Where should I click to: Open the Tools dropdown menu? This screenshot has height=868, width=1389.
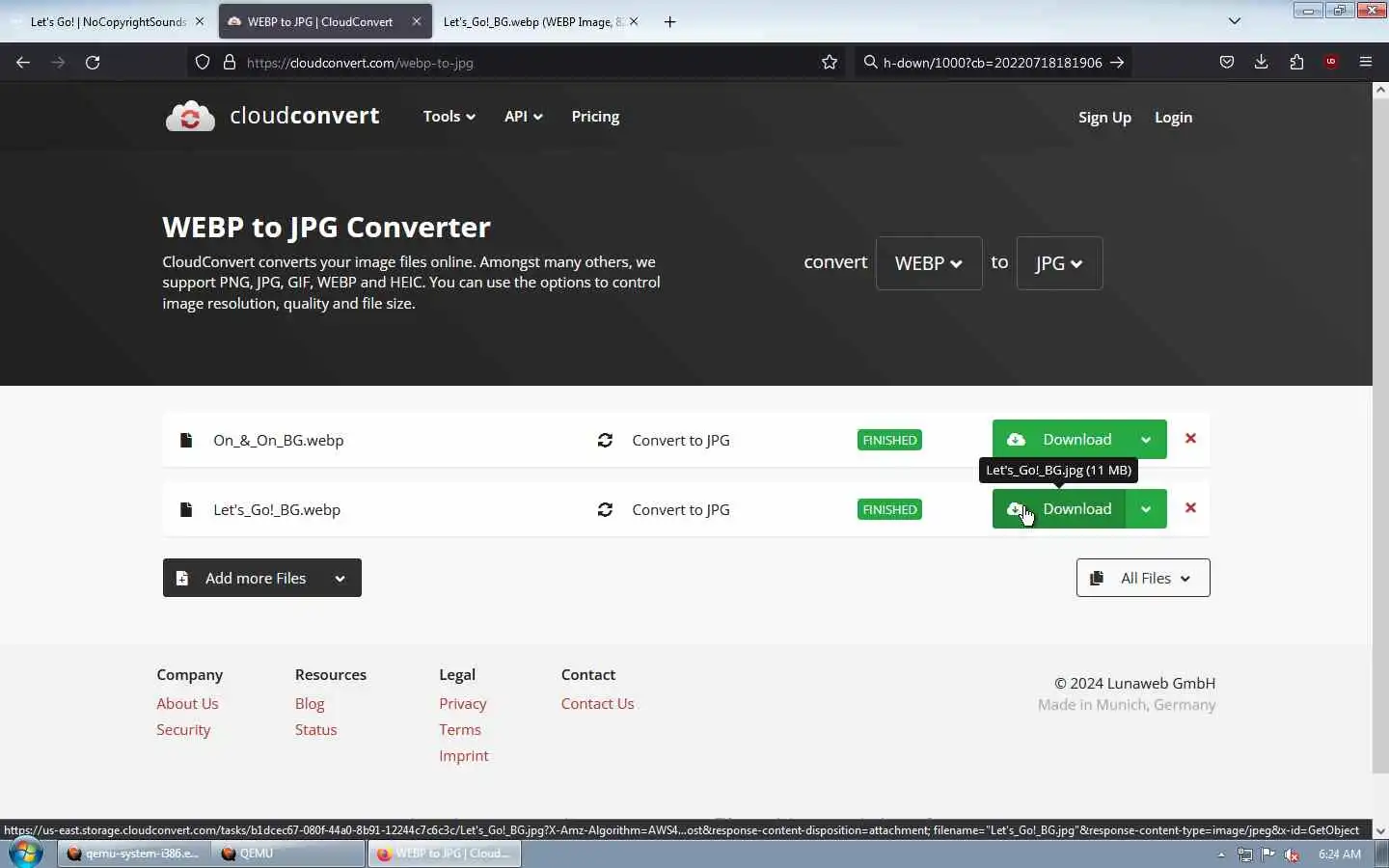[x=449, y=117]
